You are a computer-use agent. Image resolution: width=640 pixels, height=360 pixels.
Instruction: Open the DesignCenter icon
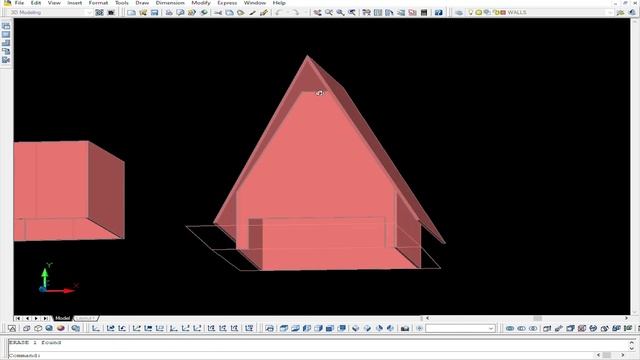(x=378, y=13)
